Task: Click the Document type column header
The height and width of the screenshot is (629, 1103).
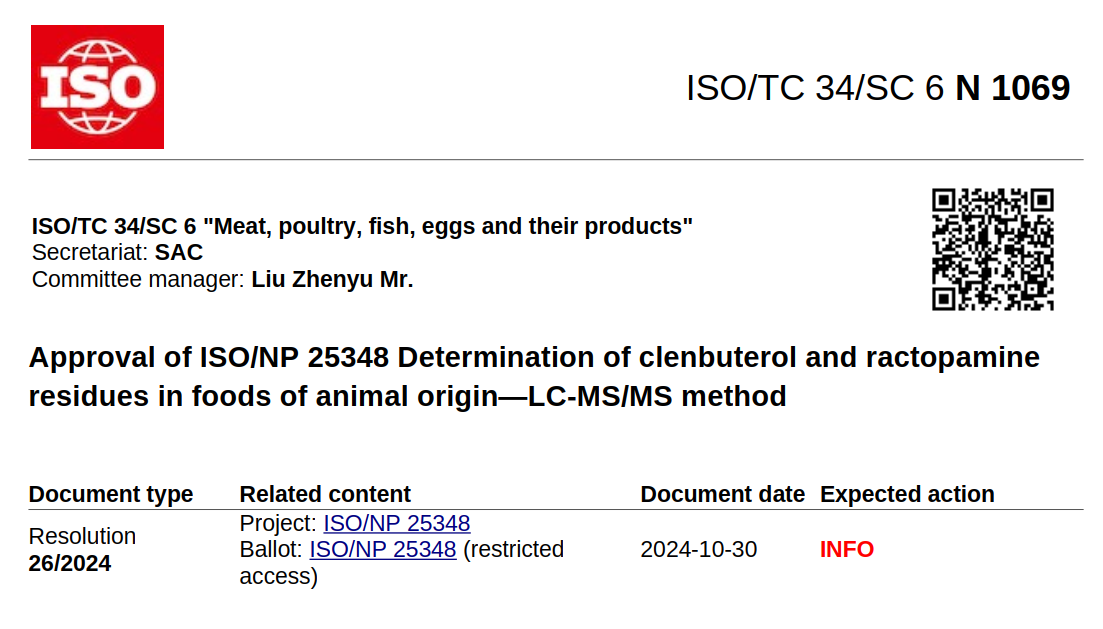Action: [x=111, y=494]
